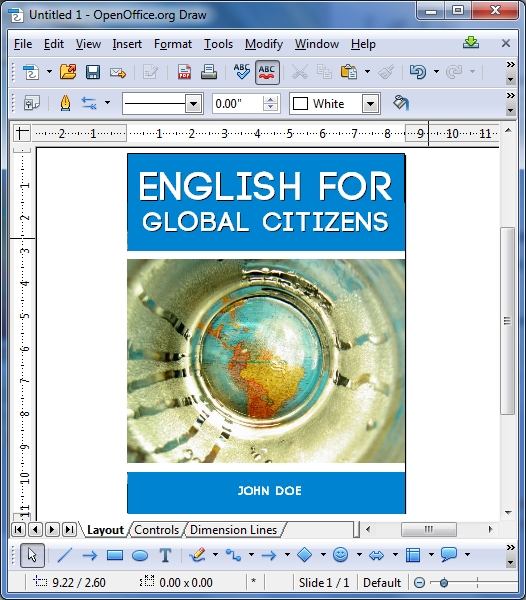
Task: Toggle the Edit Points mode icon
Action: 31,103
